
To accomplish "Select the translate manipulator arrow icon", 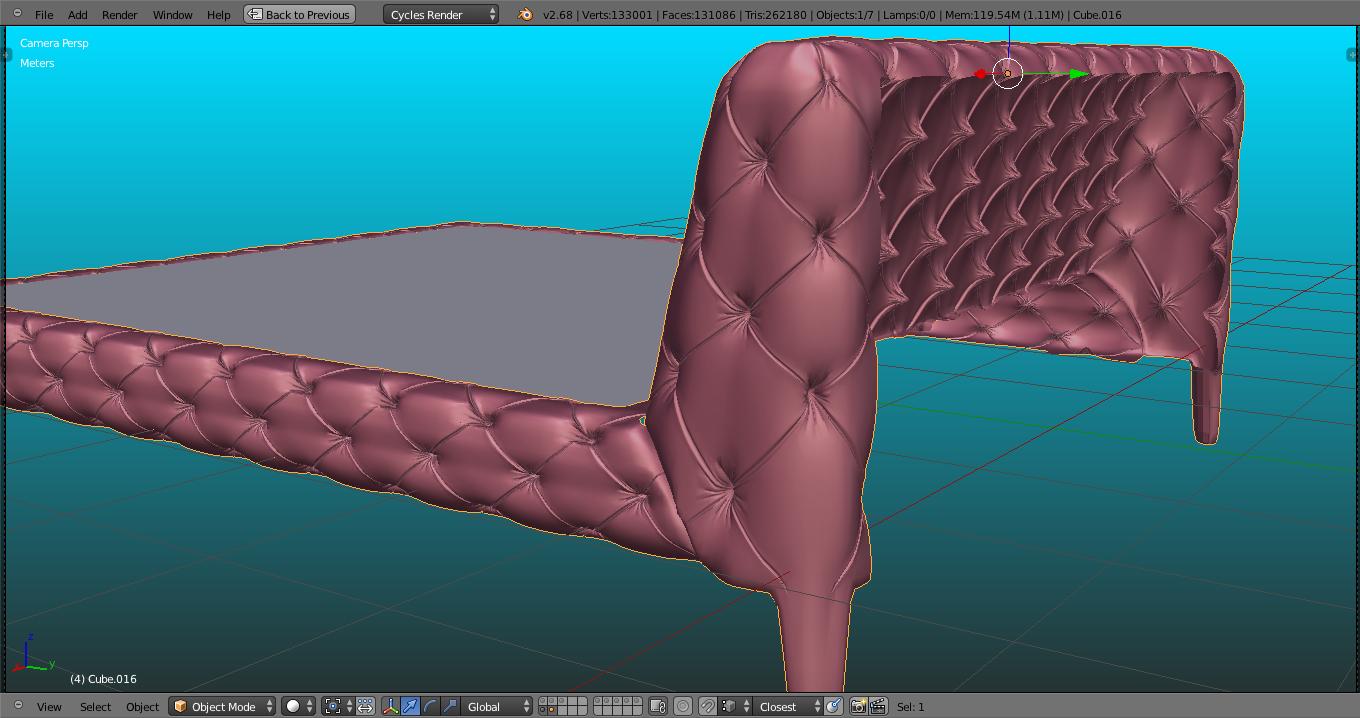I will coord(410,706).
